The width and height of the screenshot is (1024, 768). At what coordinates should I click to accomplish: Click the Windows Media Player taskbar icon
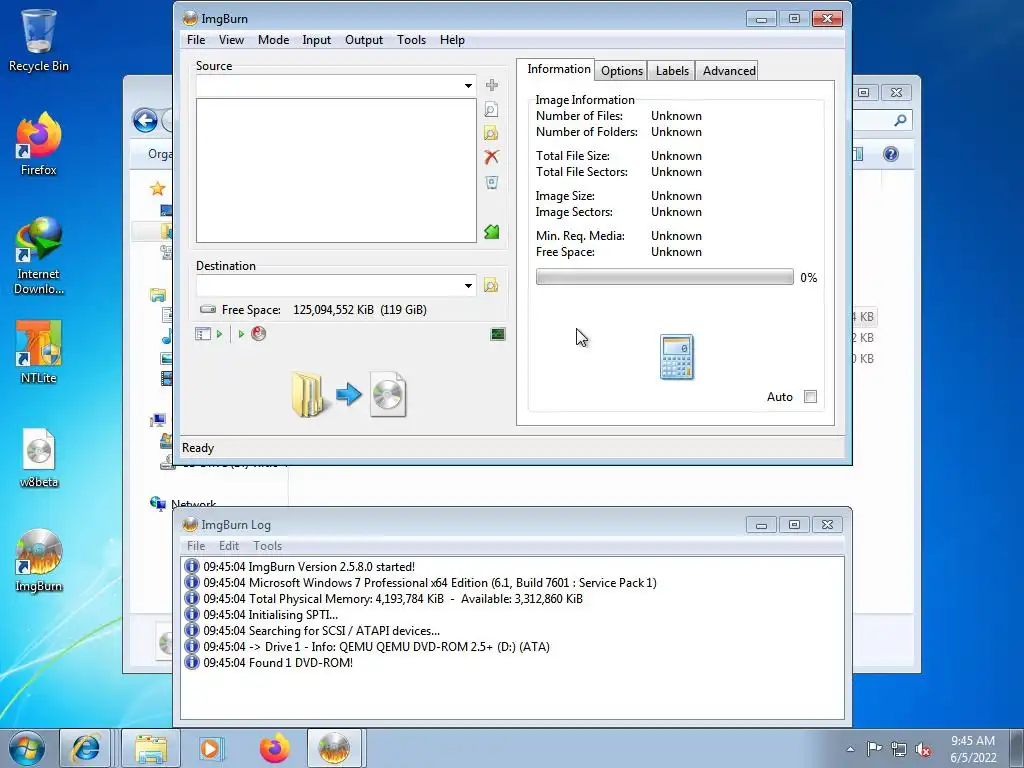pos(212,748)
